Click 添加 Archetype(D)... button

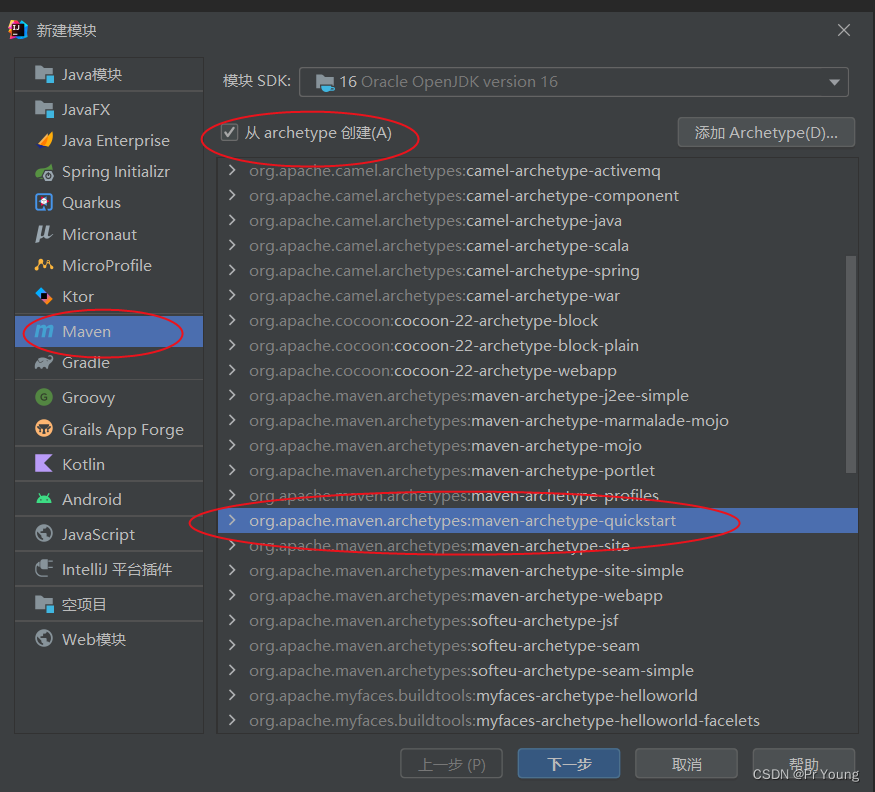click(766, 132)
